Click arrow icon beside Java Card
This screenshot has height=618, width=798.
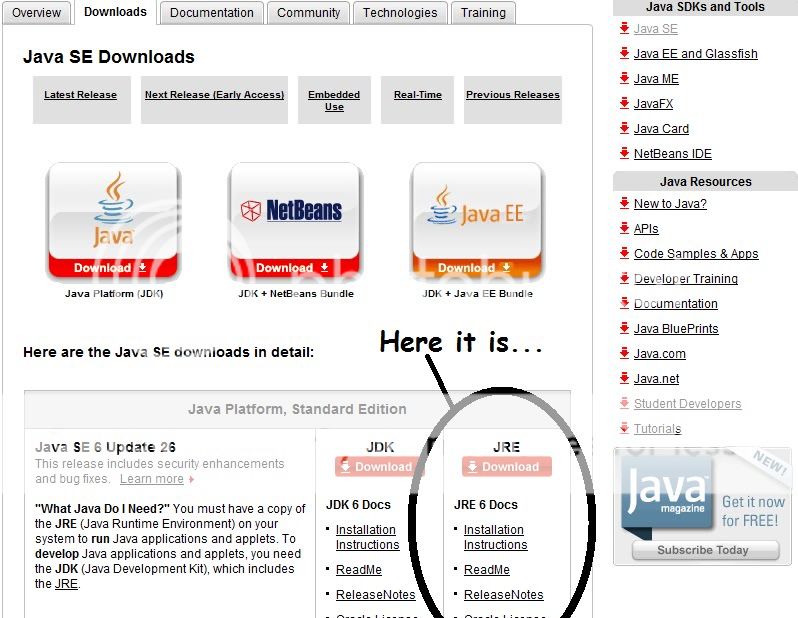pyautogui.click(x=624, y=128)
